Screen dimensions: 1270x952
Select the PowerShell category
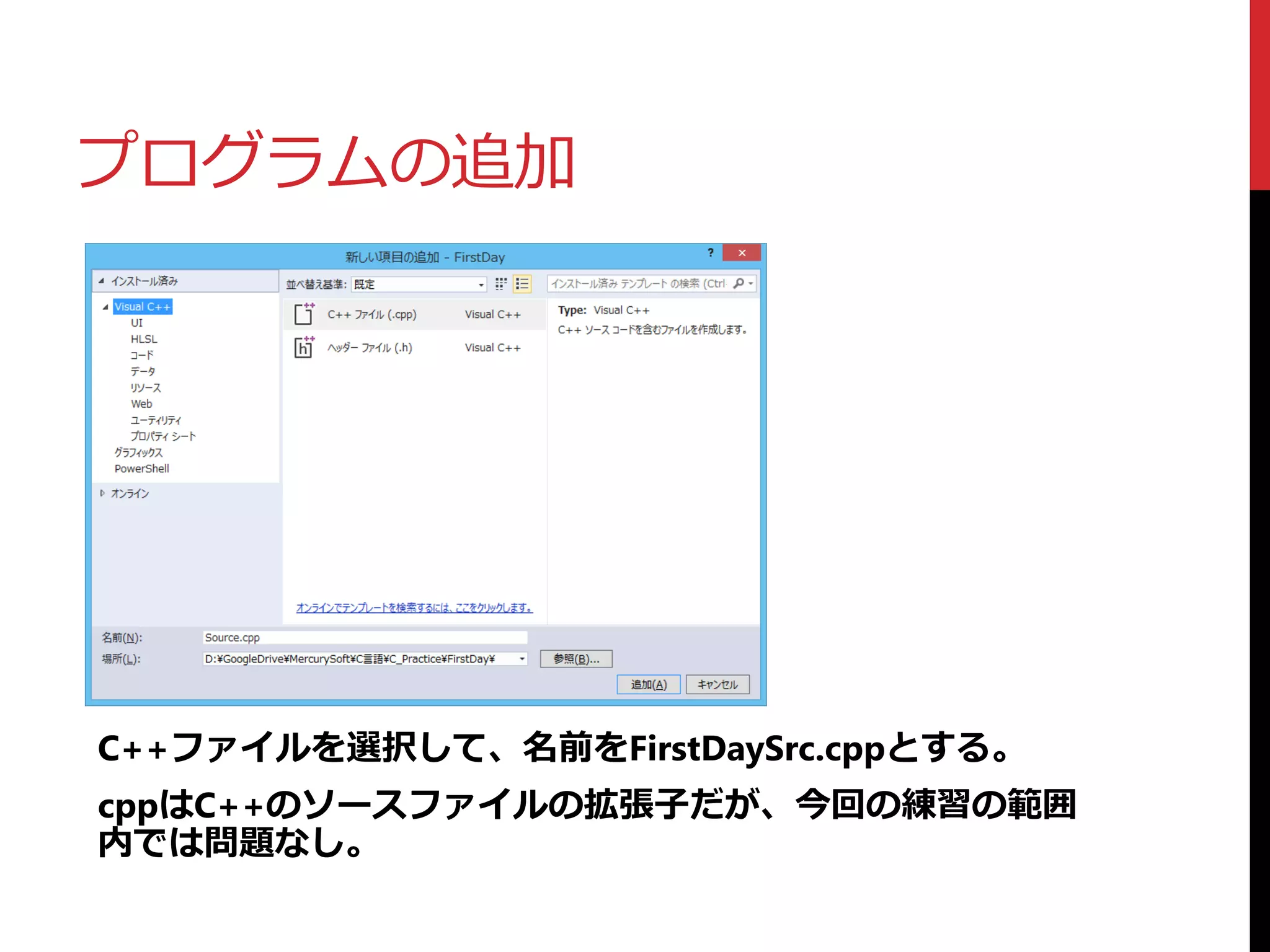pyautogui.click(x=141, y=469)
